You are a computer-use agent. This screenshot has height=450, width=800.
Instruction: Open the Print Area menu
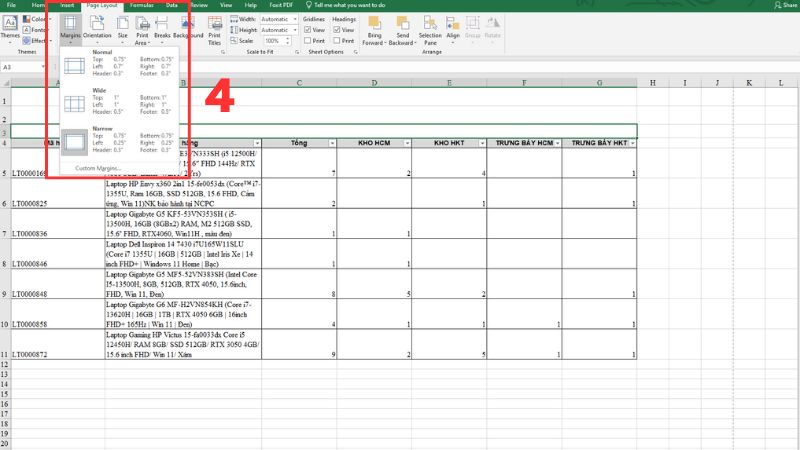click(x=142, y=30)
